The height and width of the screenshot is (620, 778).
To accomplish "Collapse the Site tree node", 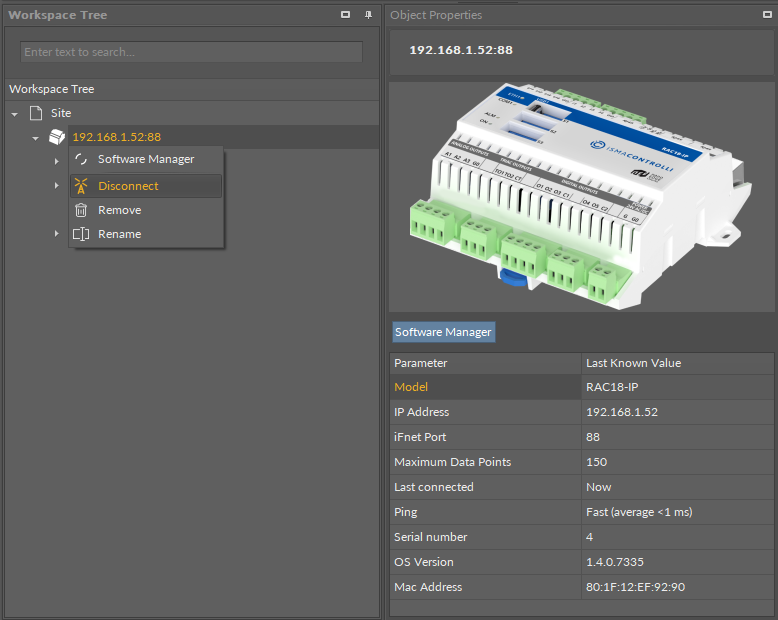I will (15, 114).
